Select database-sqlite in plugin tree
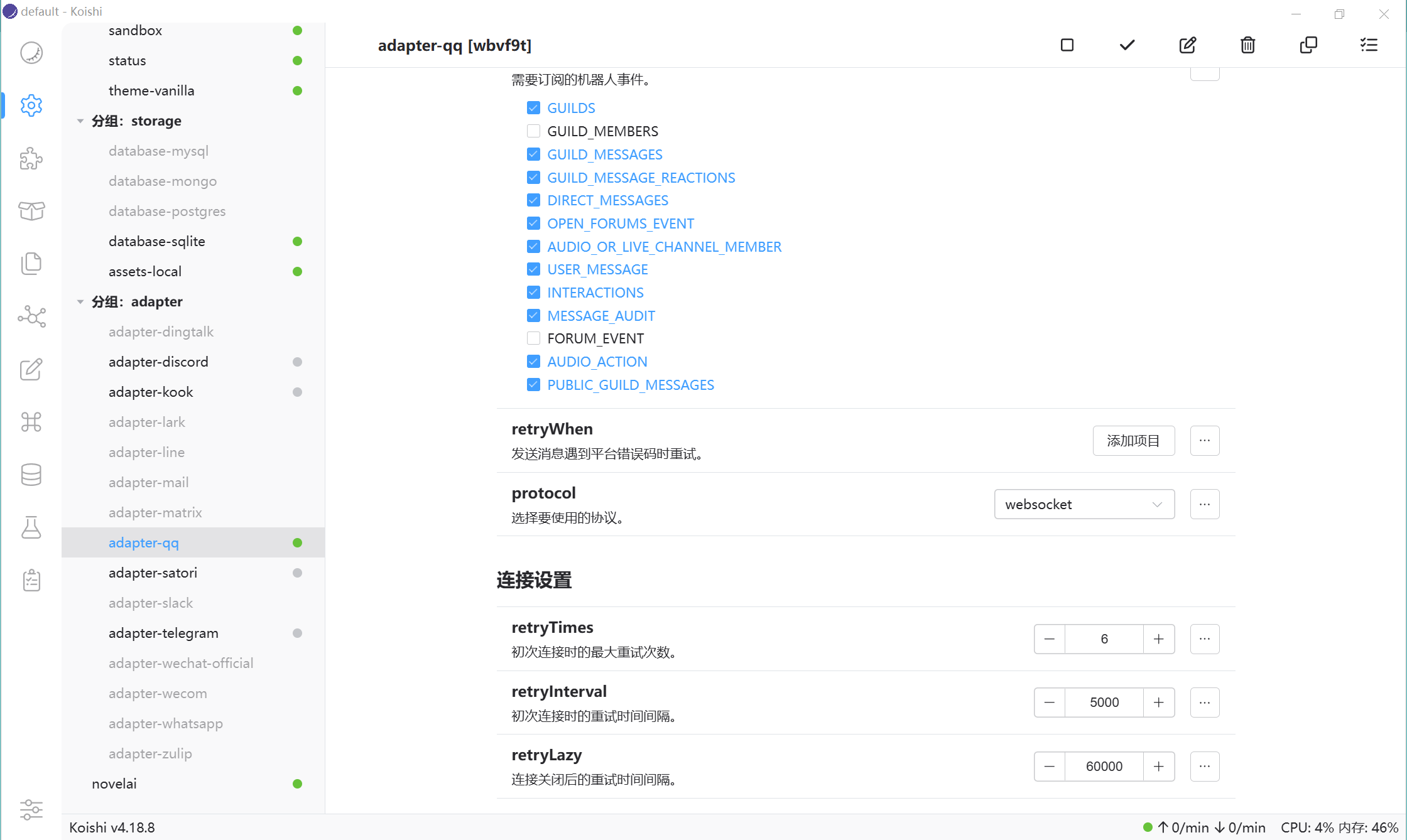Screen dimensions: 1407x840 (193, 241)
